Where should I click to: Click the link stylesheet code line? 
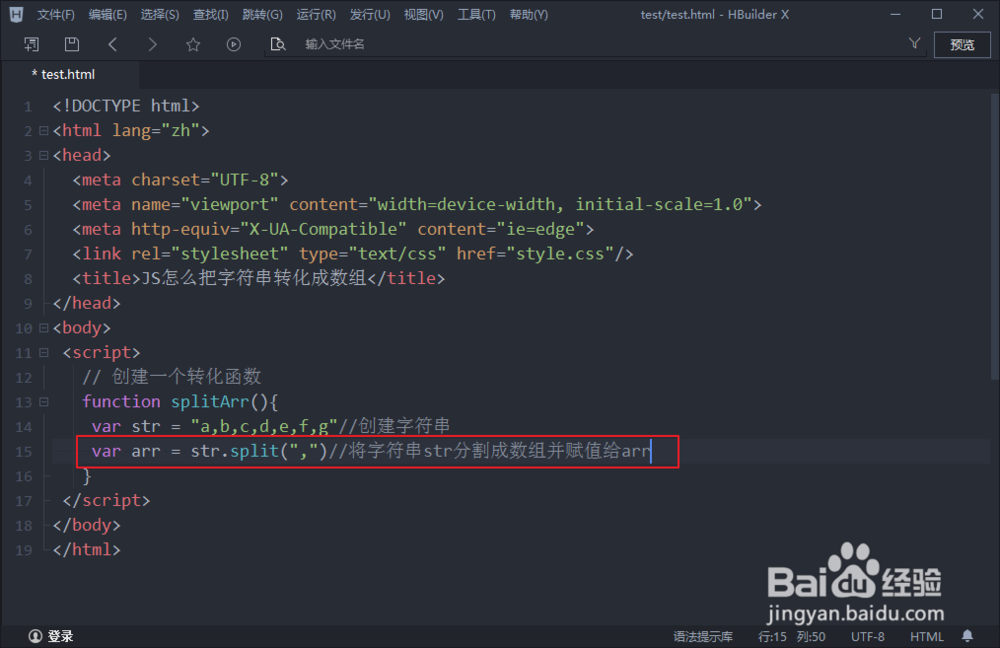coord(353,254)
